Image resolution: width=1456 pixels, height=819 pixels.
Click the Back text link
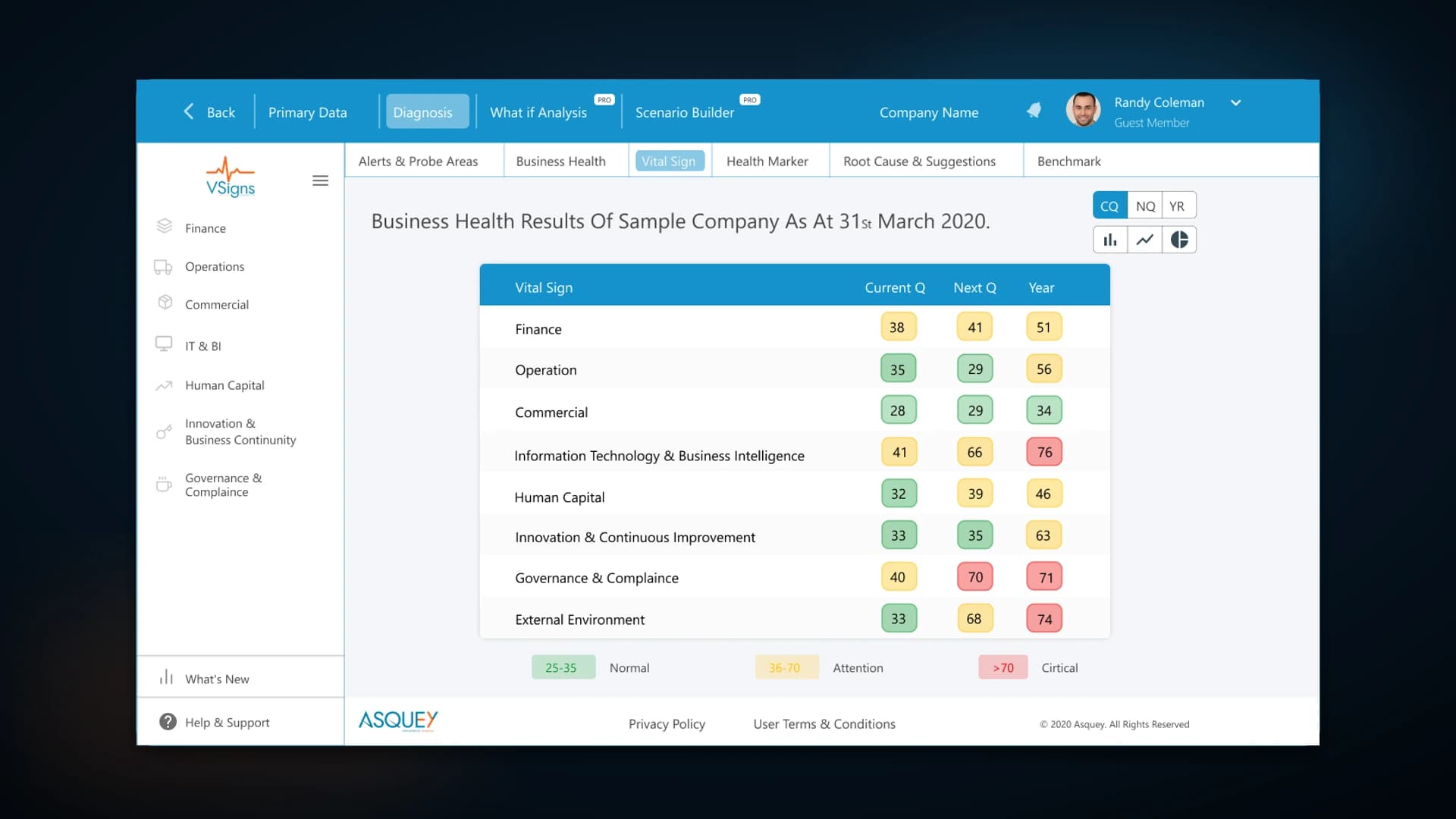(x=221, y=112)
